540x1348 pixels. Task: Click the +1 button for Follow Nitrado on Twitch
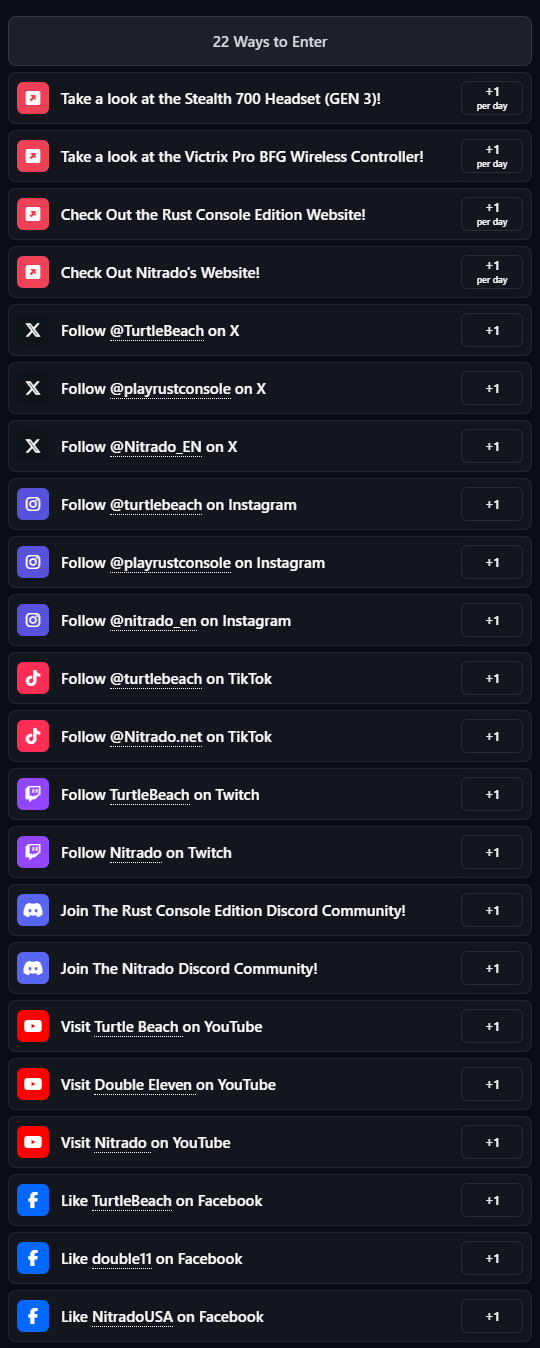tap(492, 852)
